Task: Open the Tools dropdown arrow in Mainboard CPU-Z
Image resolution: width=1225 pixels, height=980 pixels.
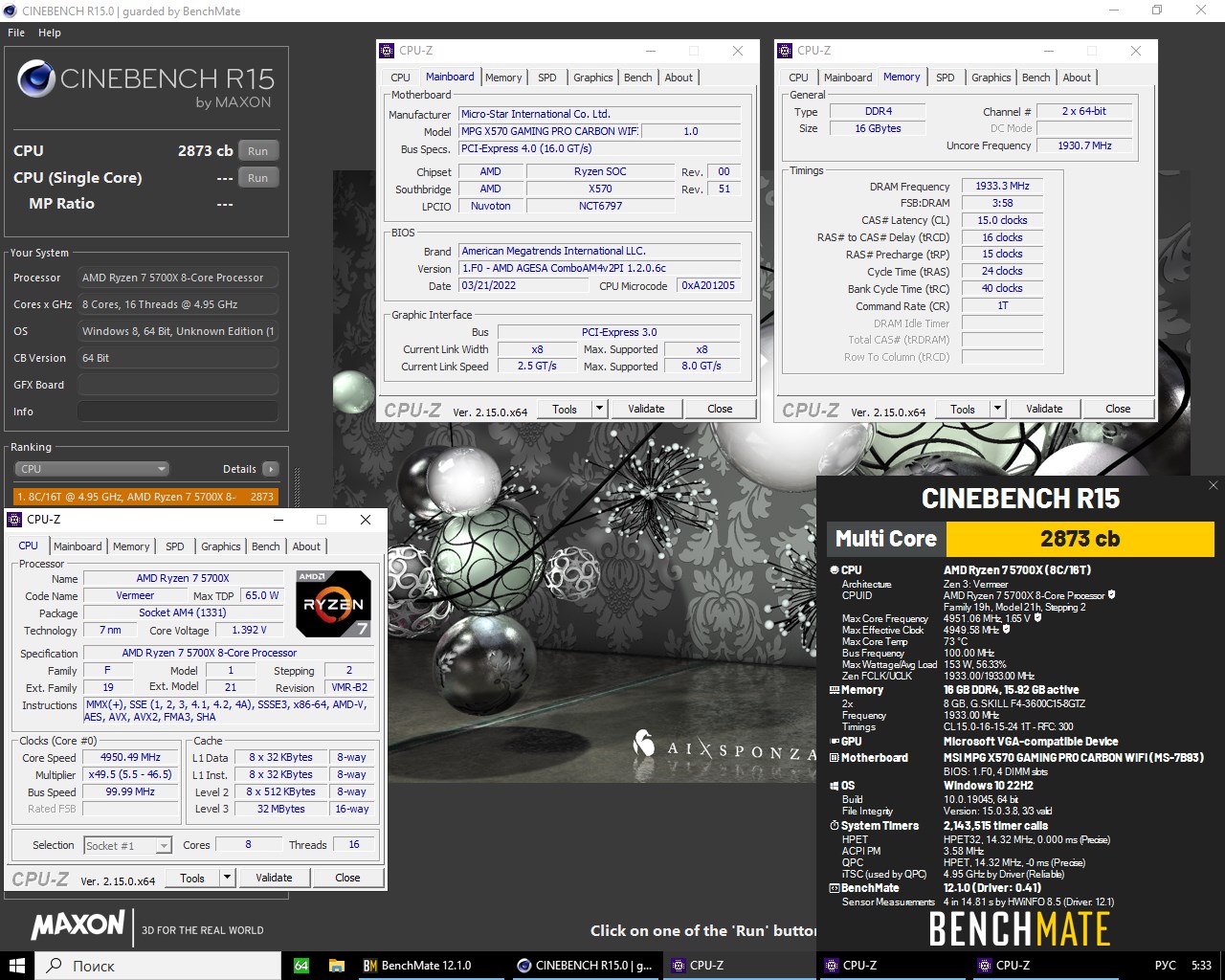Action: click(x=600, y=409)
